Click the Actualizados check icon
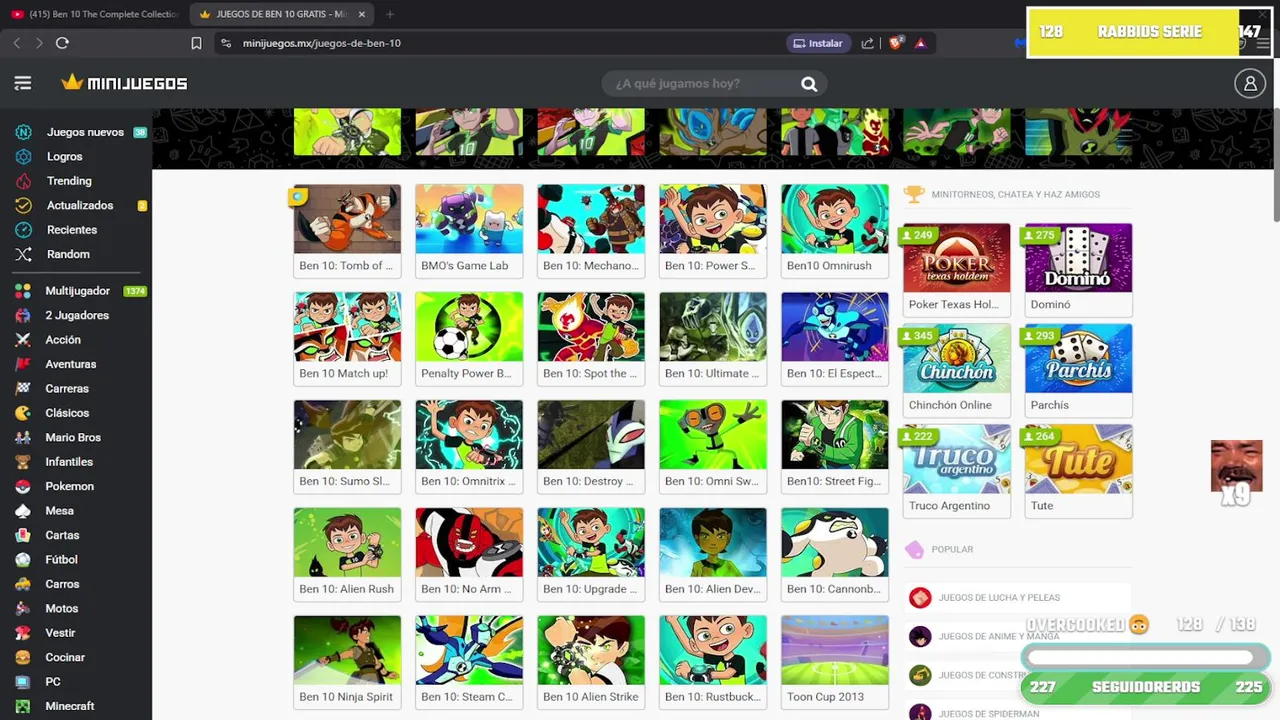Image resolution: width=1280 pixels, height=720 pixels. pos(24,205)
